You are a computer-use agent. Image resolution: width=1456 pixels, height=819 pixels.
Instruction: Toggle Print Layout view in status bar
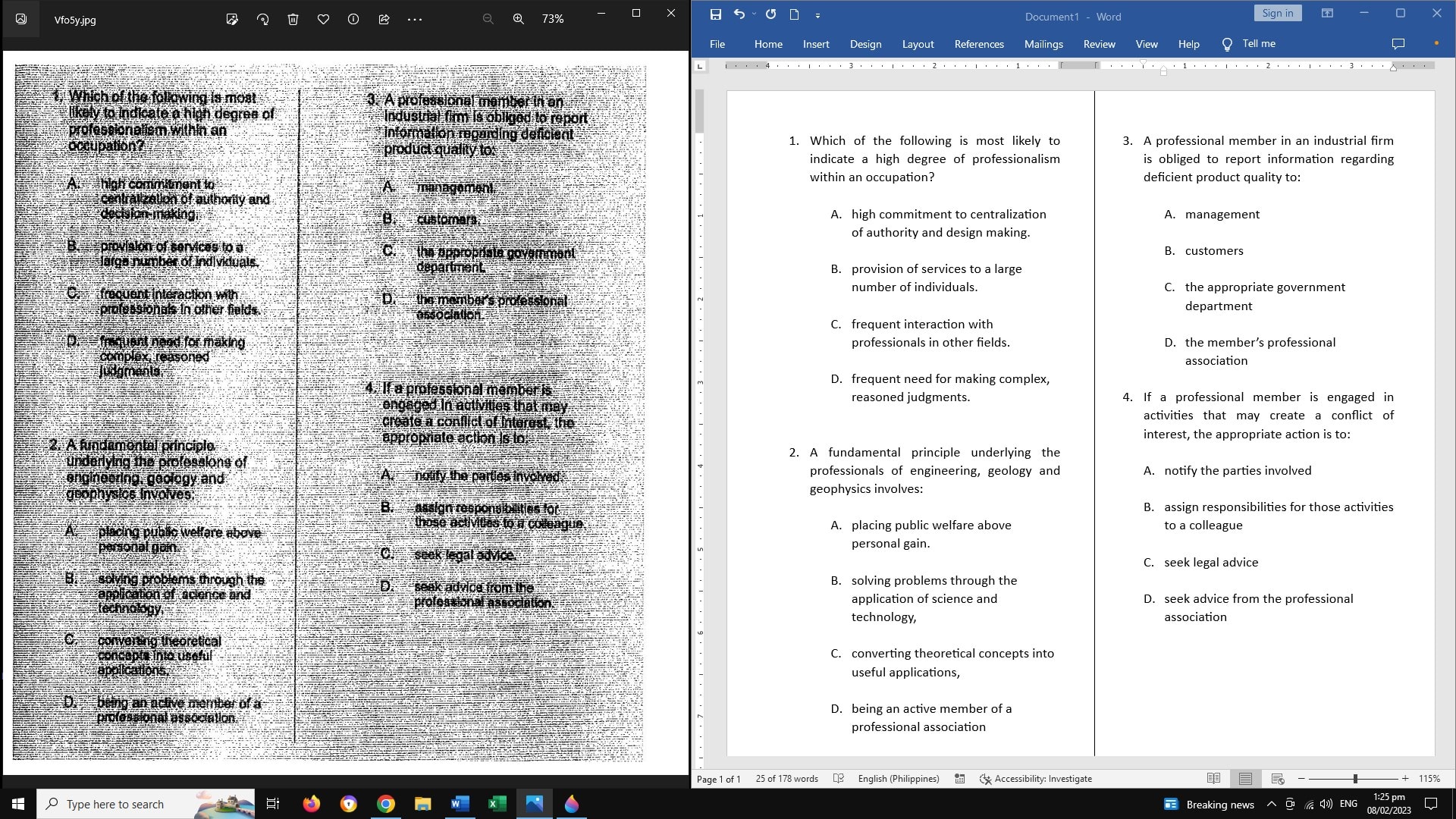click(1245, 779)
